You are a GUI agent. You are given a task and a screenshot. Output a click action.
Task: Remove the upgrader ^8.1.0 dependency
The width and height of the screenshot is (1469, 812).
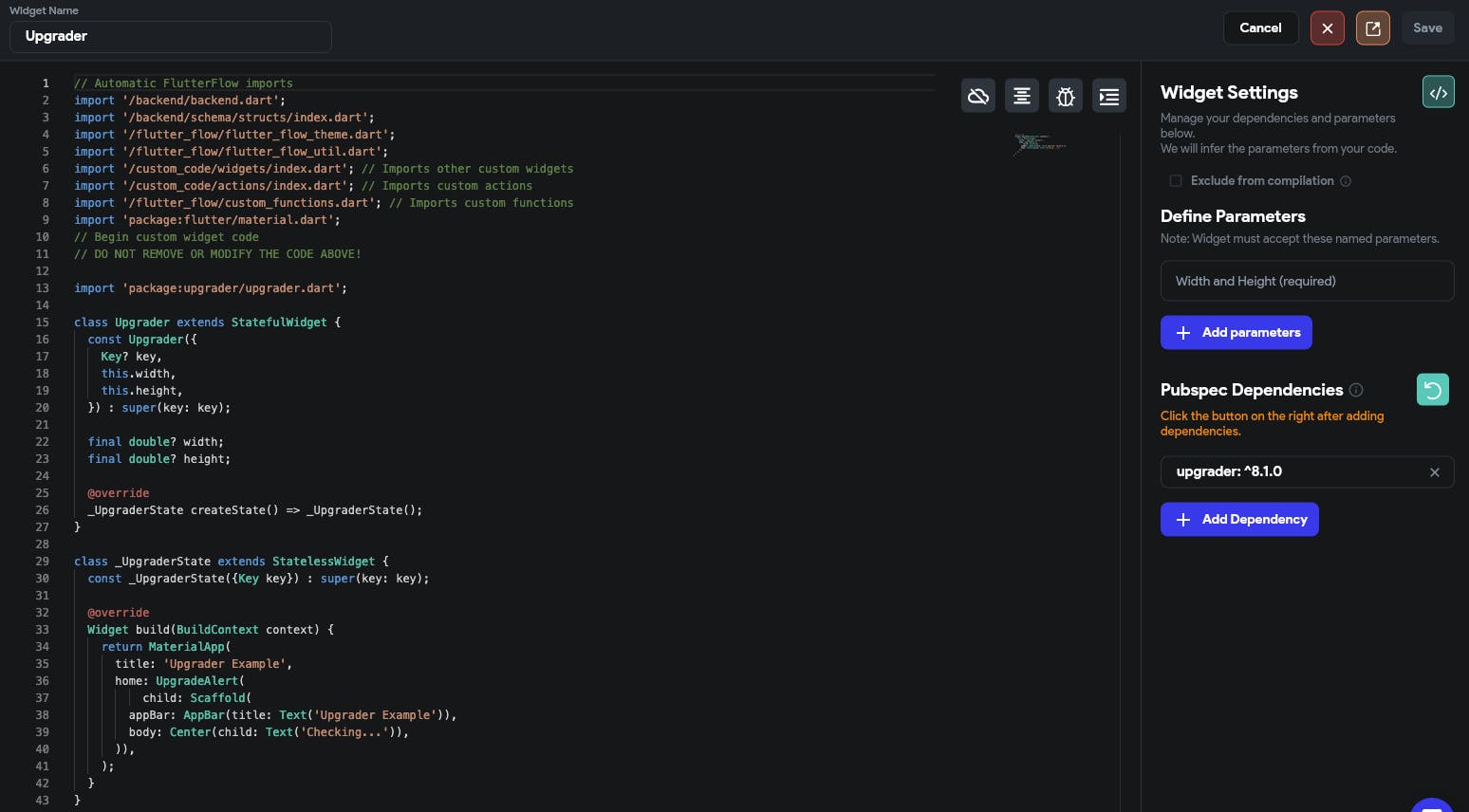(x=1434, y=472)
